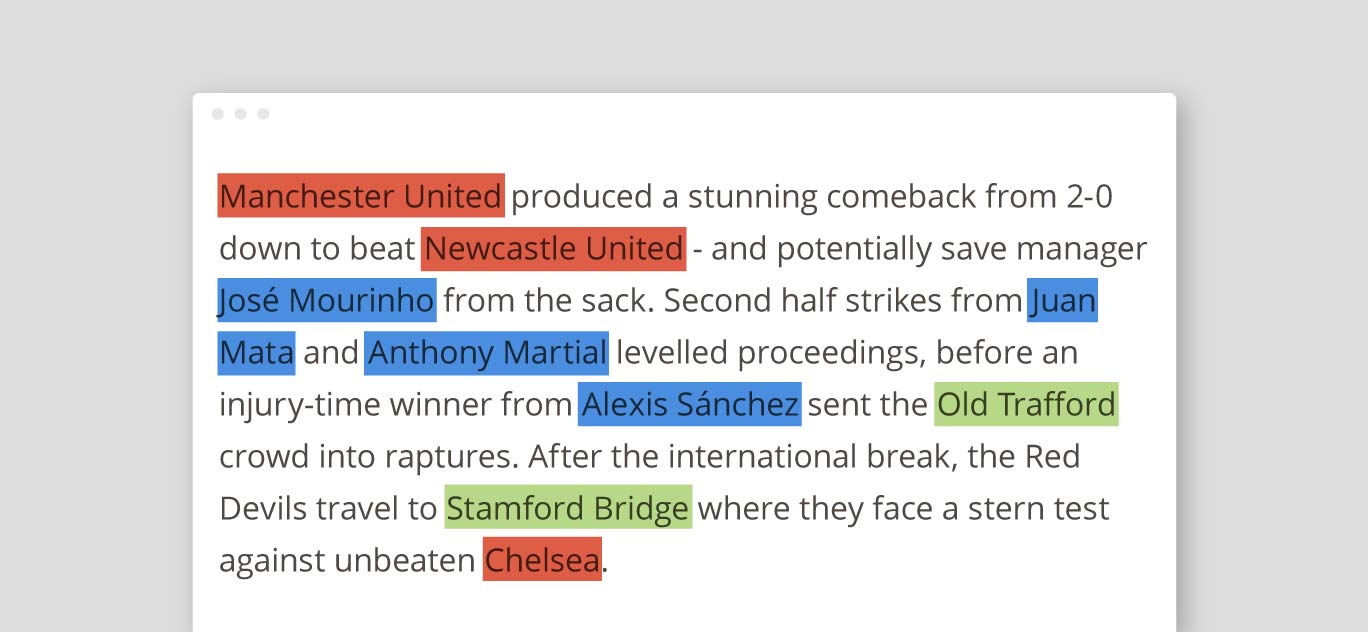This screenshot has height=632, width=1368.
Task: Click the Newcastle United entity highlight
Action: [553, 248]
